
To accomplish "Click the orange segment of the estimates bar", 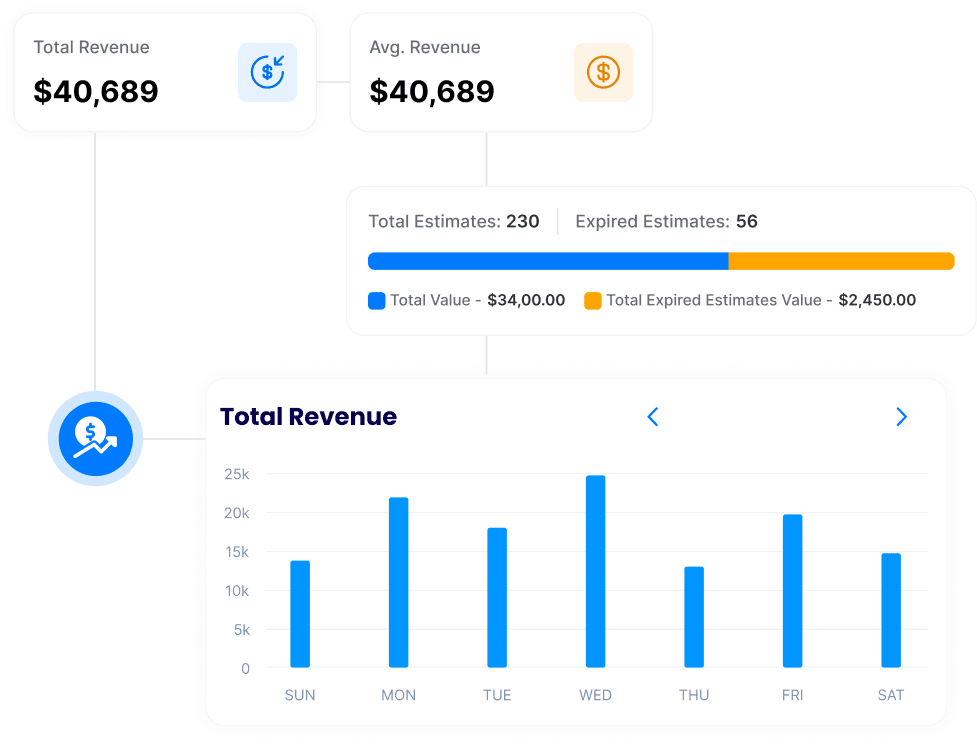I will click(841, 261).
